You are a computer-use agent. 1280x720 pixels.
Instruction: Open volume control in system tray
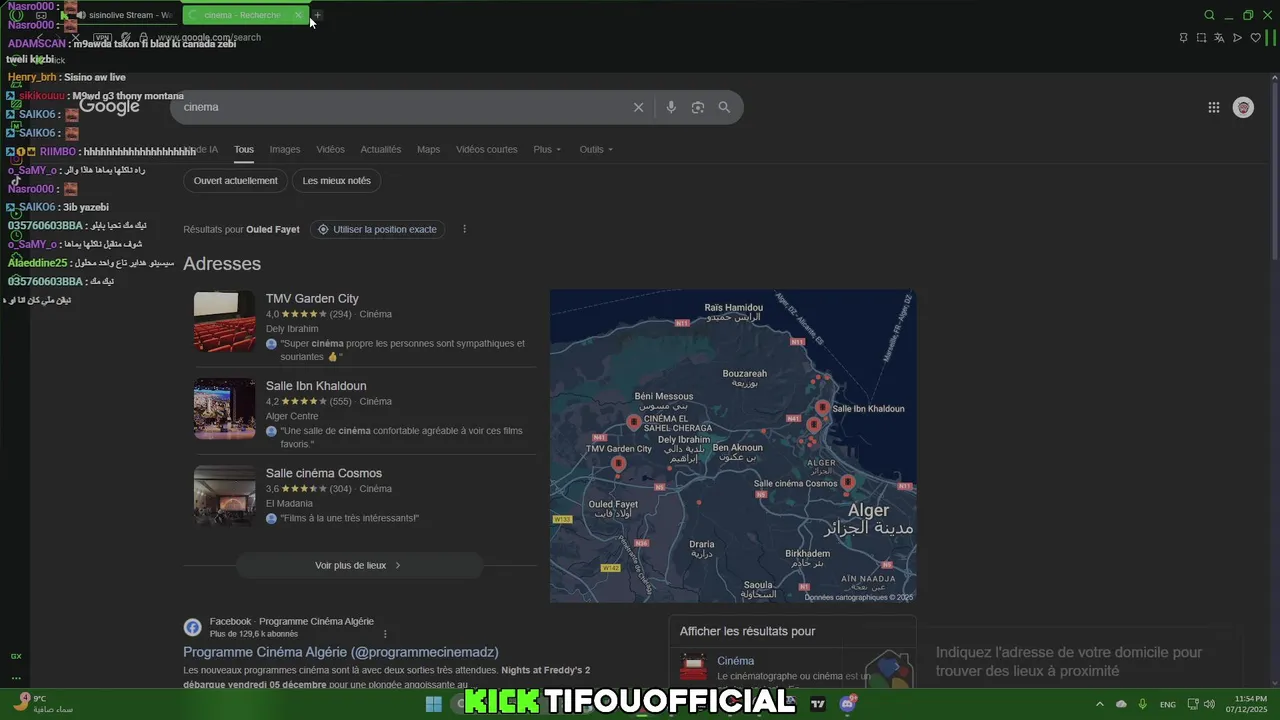pyautogui.click(x=1209, y=704)
